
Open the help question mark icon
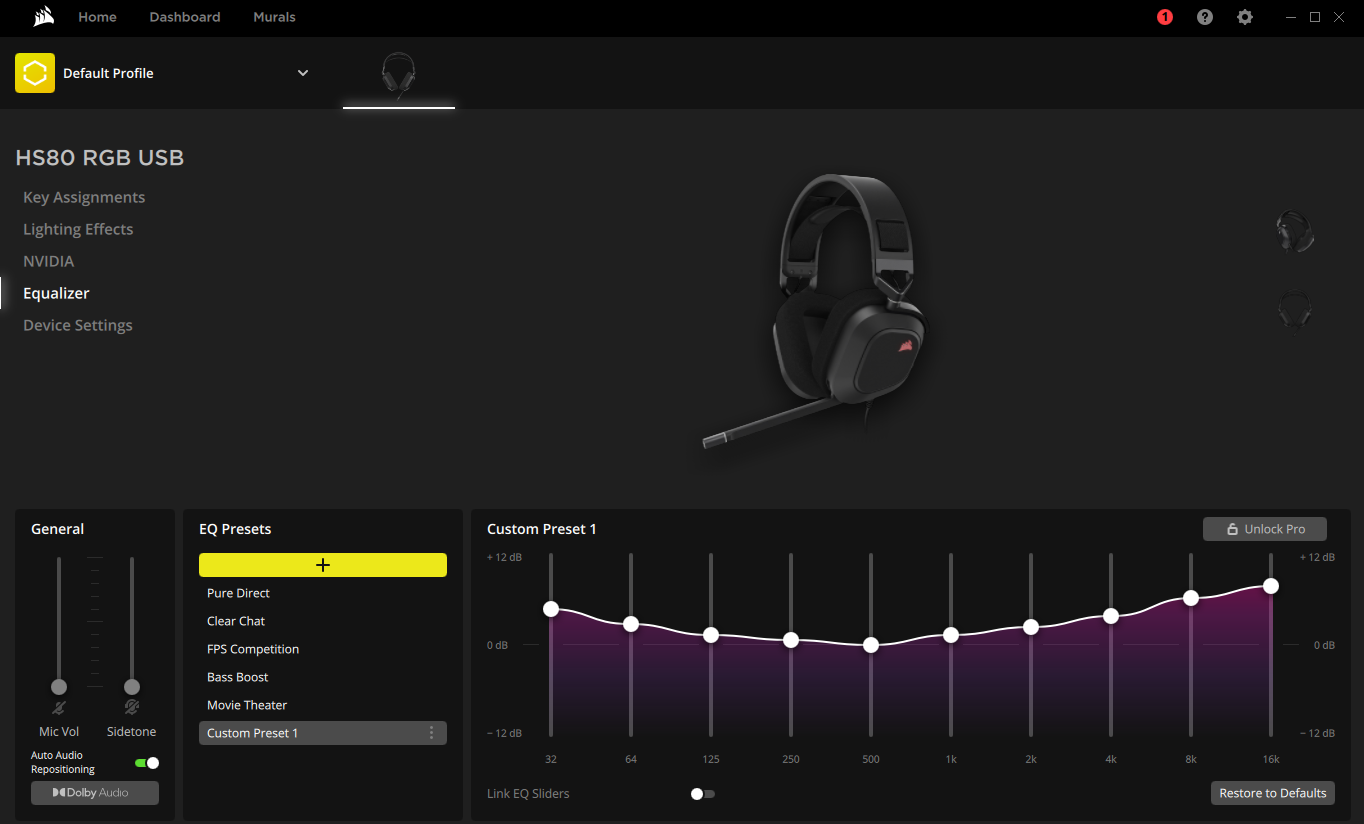(x=1205, y=17)
